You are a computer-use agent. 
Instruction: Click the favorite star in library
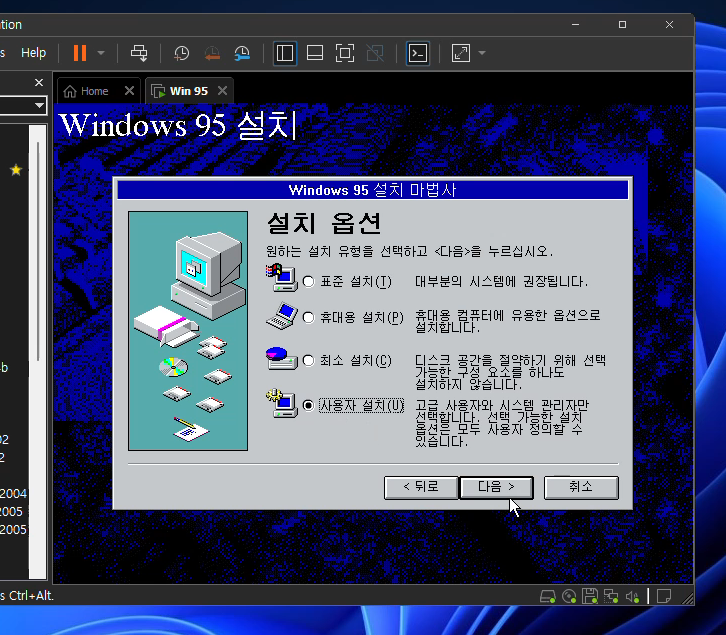tap(16, 170)
